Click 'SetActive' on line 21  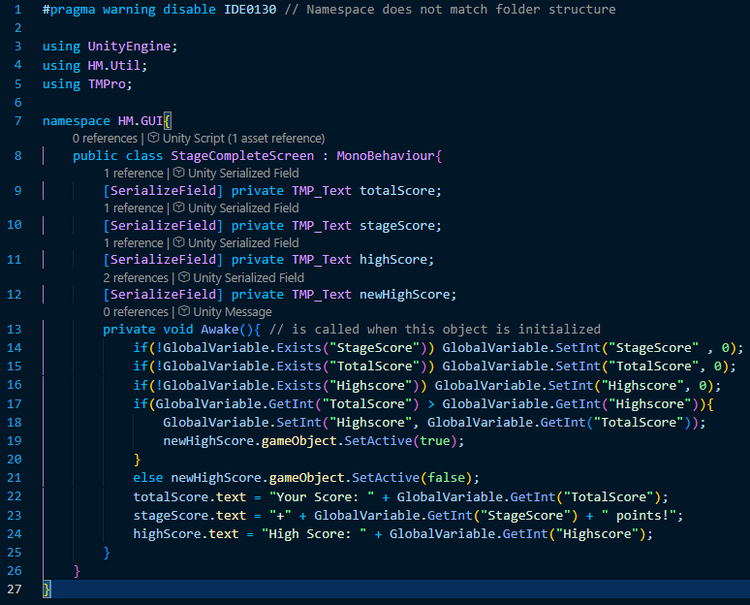pyautogui.click(x=386, y=478)
